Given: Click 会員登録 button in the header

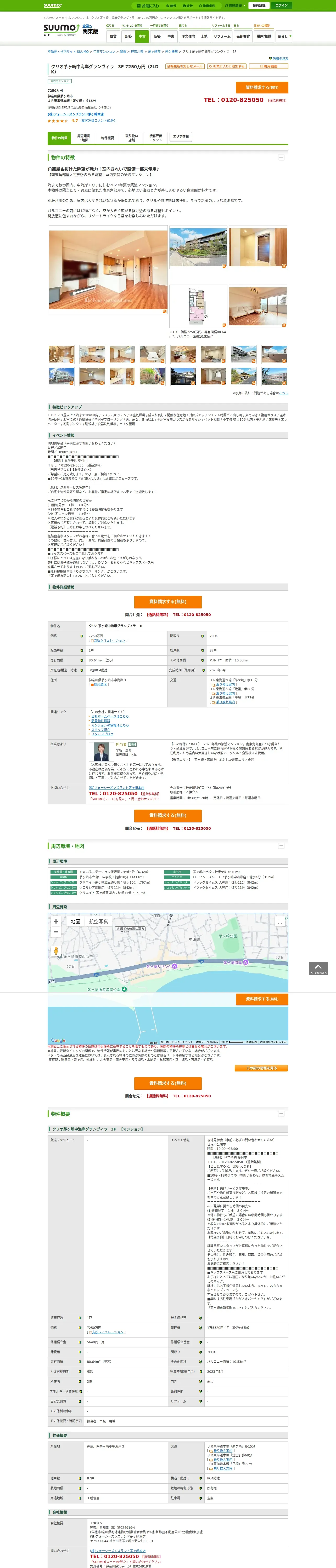Looking at the screenshot, I should 259,5.
